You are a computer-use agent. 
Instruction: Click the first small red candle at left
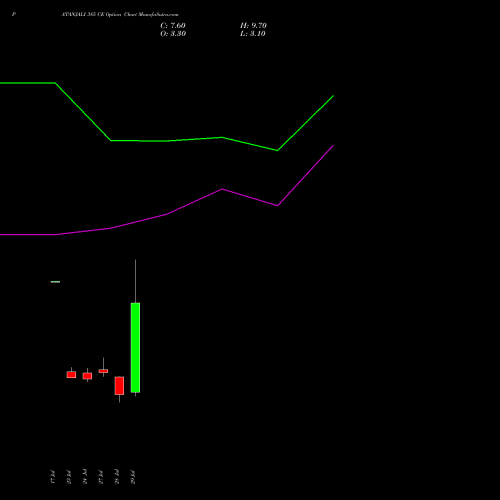71,375
